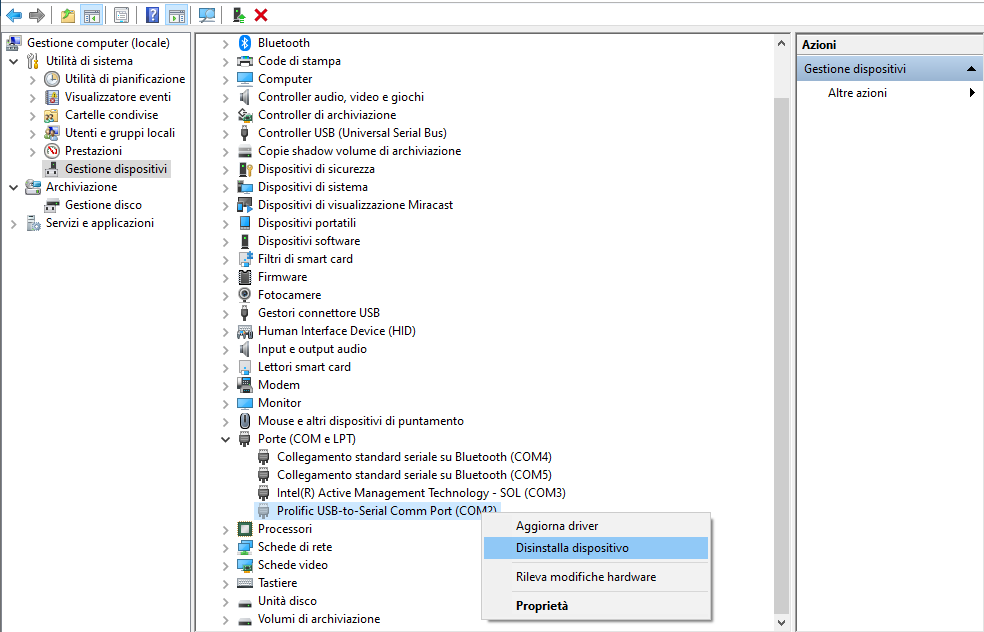This screenshot has width=984, height=632.
Task: Open Proprietà from the context menu
Action: coord(596,606)
